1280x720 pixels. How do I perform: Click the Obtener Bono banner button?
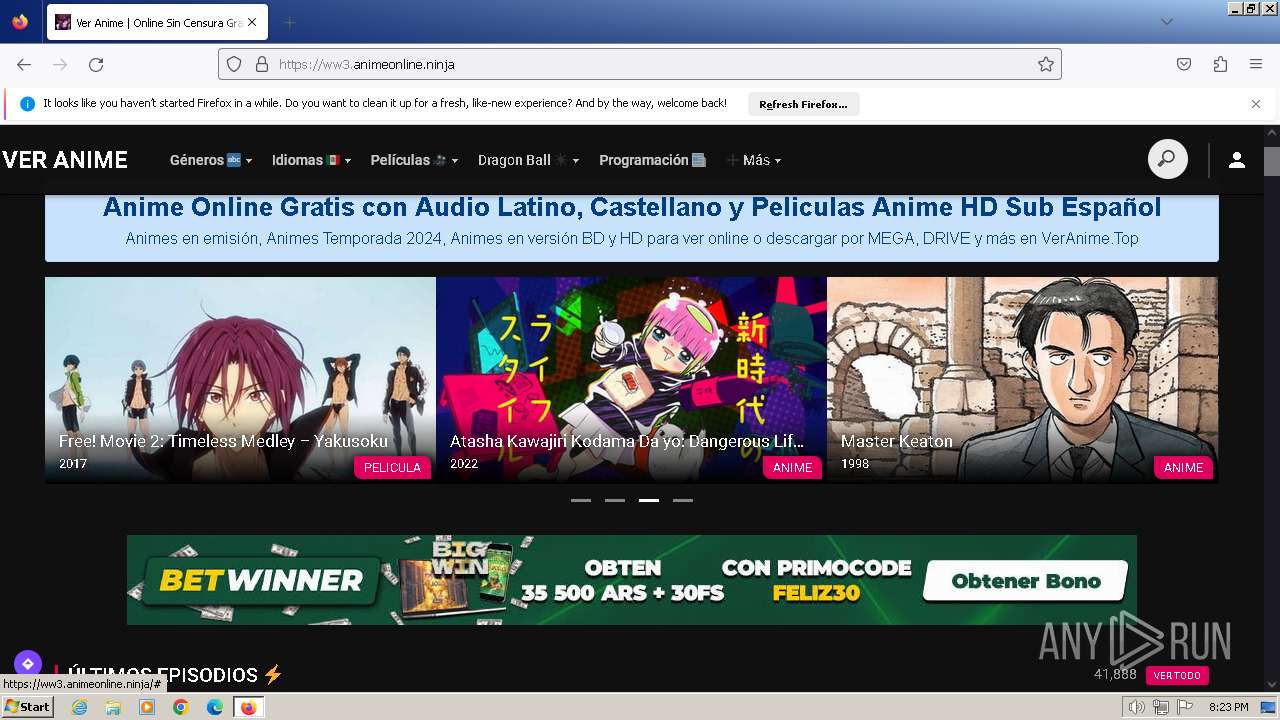[1025, 581]
